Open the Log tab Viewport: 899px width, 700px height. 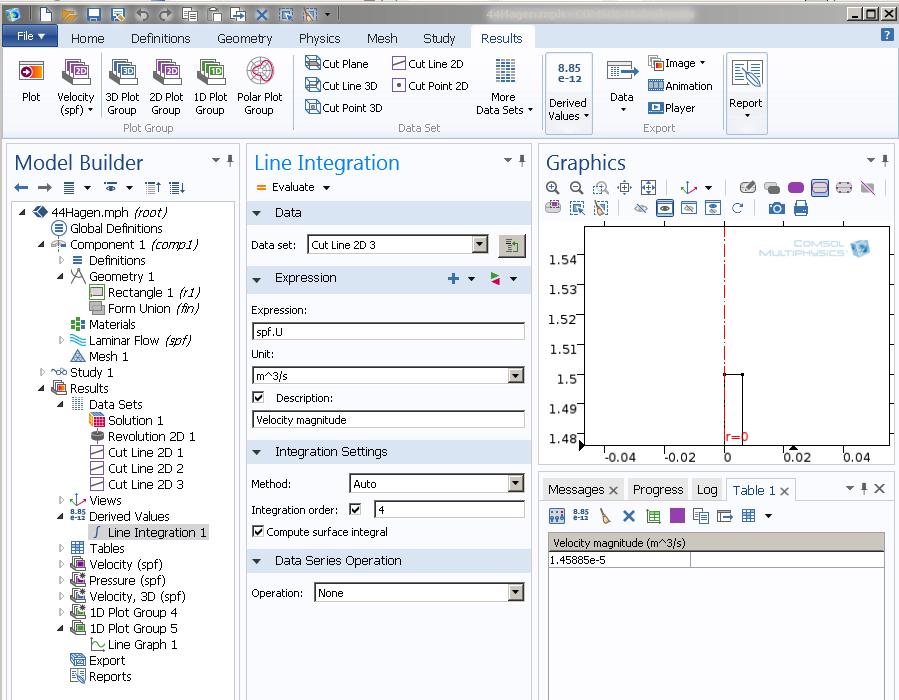tap(707, 490)
